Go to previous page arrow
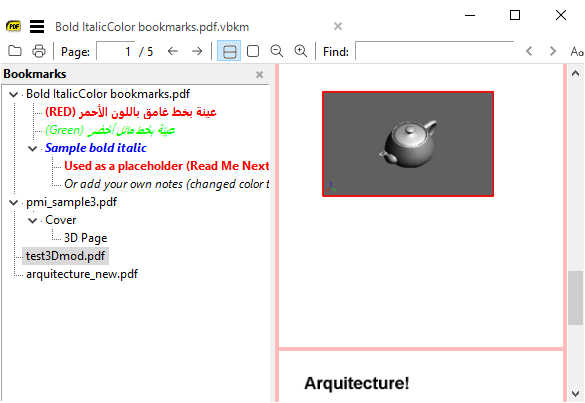This screenshot has width=585, height=403. pyautogui.click(x=172, y=51)
